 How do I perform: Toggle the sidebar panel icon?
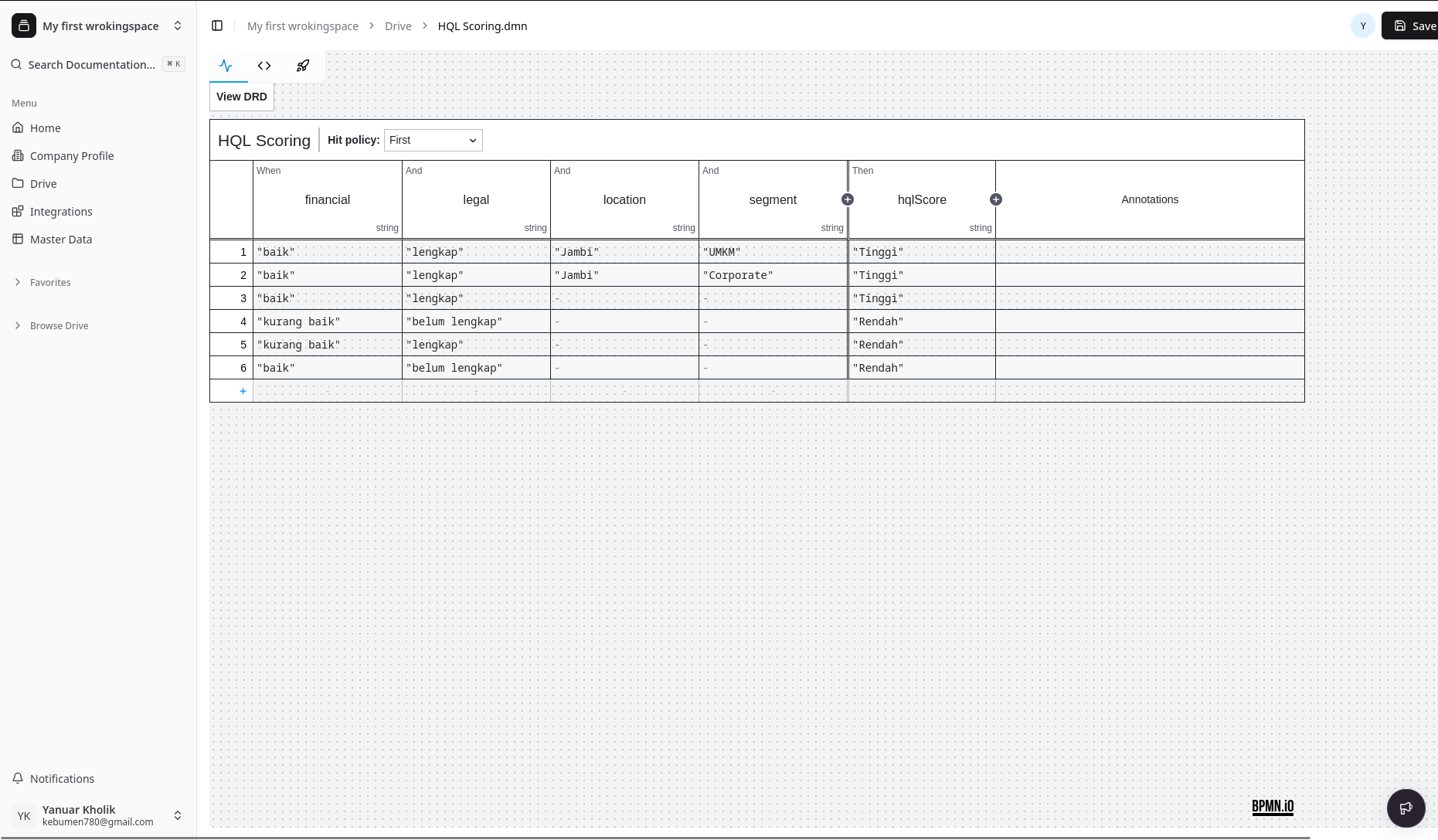click(x=217, y=26)
